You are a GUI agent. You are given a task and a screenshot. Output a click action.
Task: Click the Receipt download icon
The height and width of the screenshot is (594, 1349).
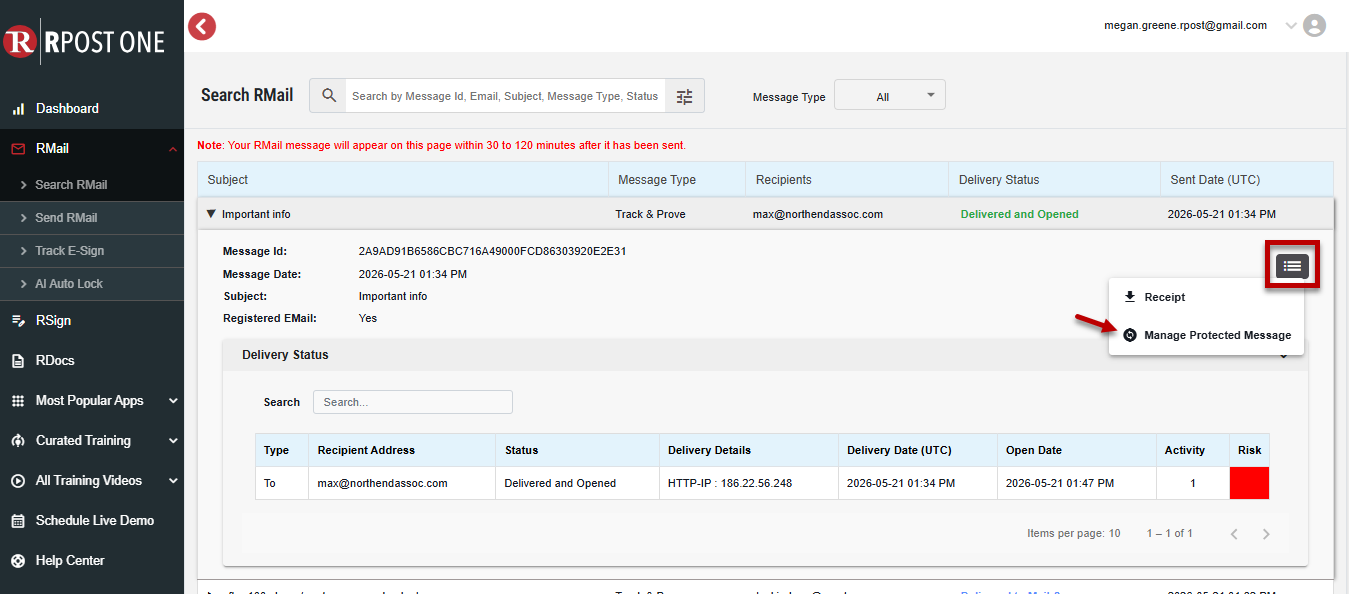coord(1130,297)
